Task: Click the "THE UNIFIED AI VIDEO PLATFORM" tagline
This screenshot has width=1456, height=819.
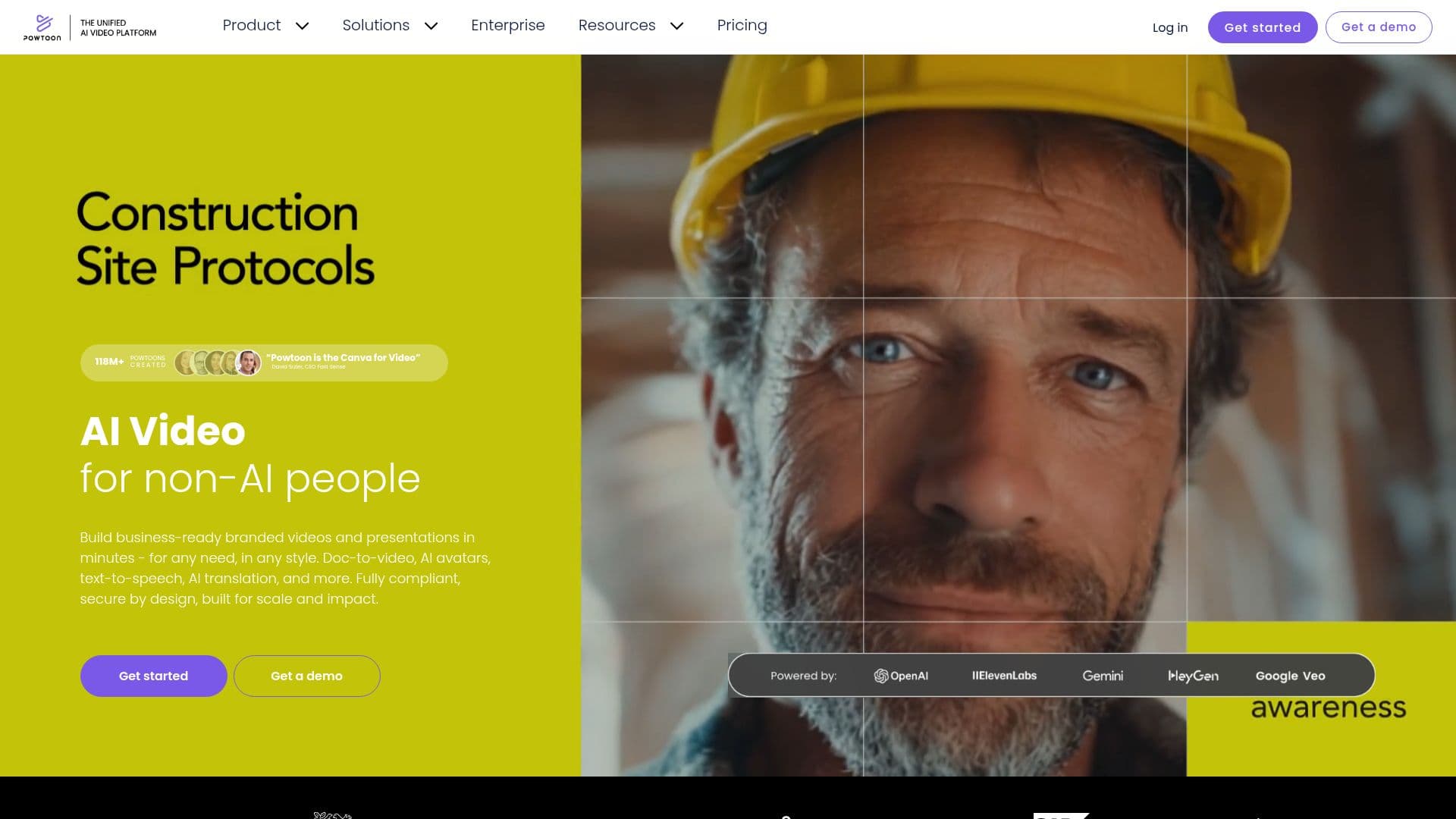Action: [x=118, y=28]
